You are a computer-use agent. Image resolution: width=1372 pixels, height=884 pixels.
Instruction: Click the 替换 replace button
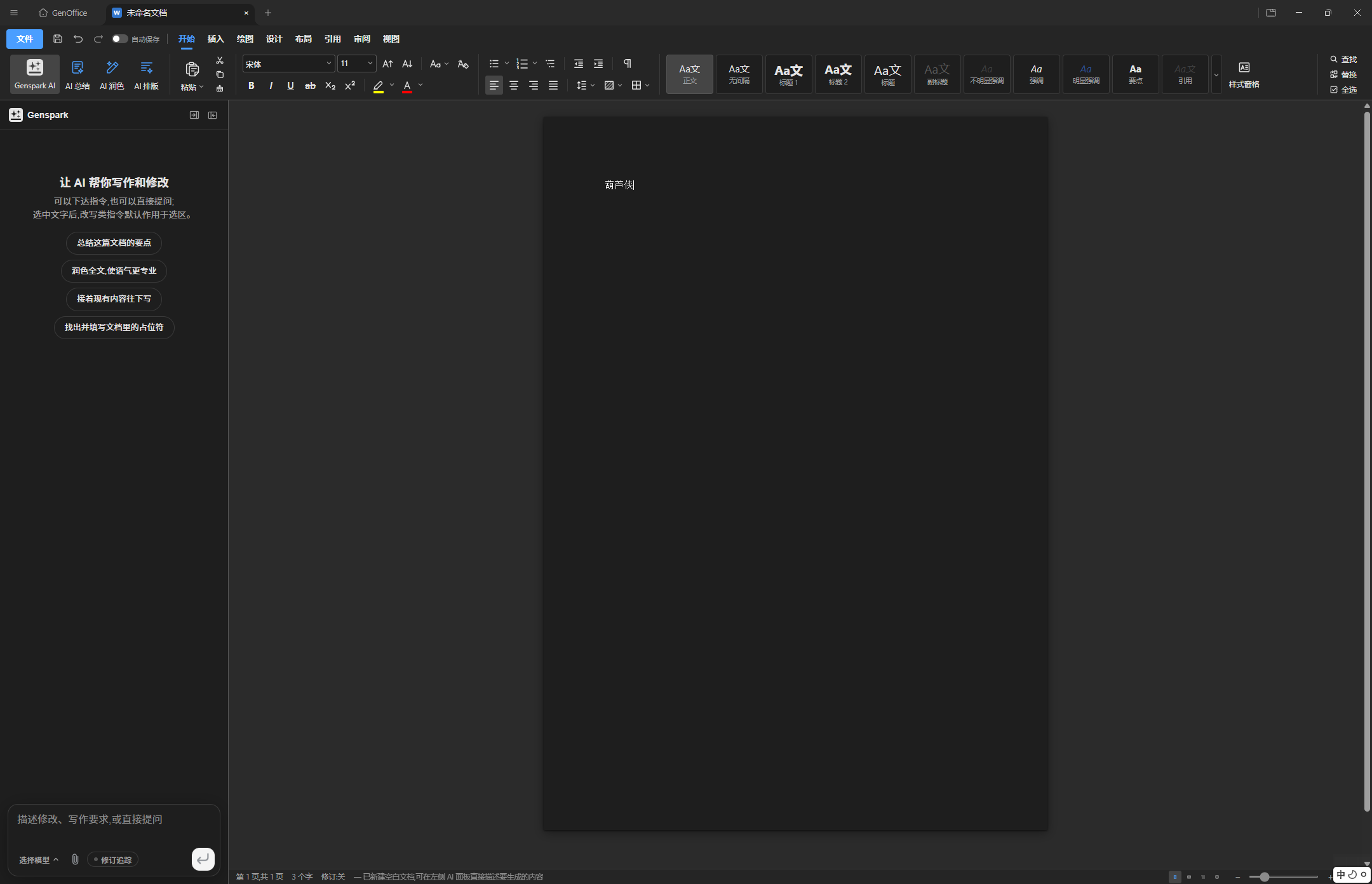click(1343, 74)
